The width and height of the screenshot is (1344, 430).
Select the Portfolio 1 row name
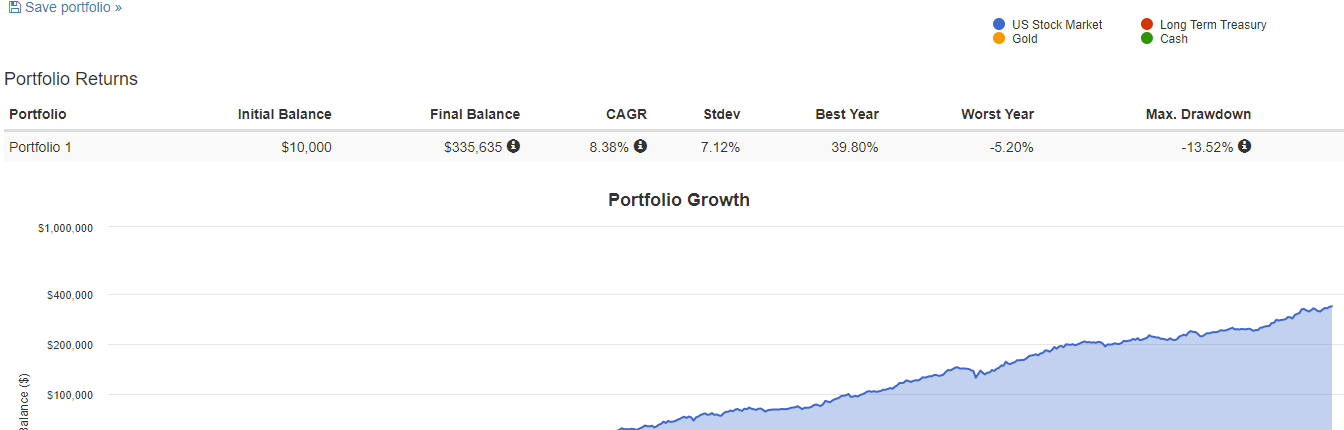click(x=40, y=147)
